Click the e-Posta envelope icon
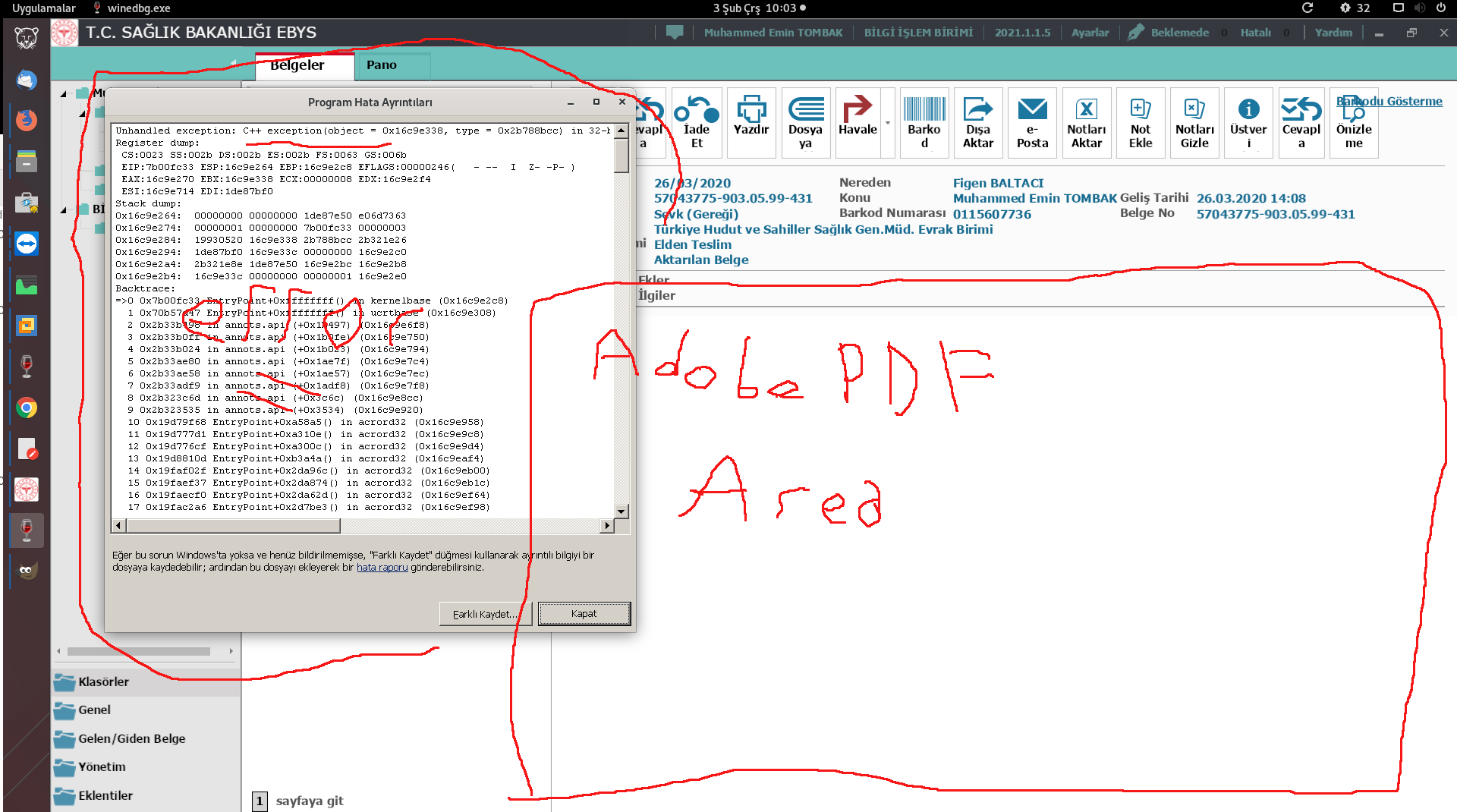 (1033, 122)
